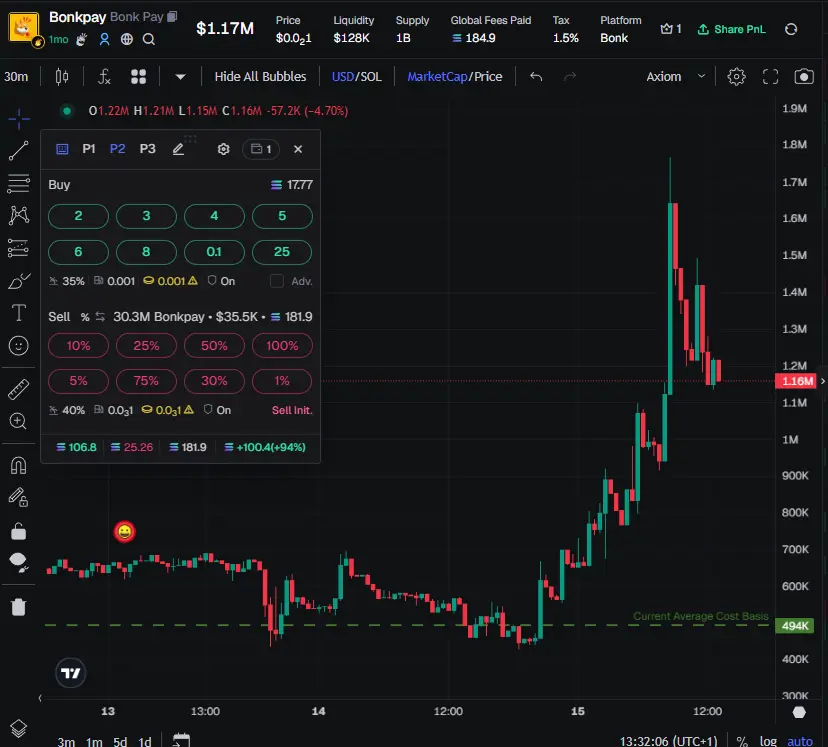Edit trade presets with pencil icon
Image resolution: width=828 pixels, height=747 pixels.
click(178, 149)
